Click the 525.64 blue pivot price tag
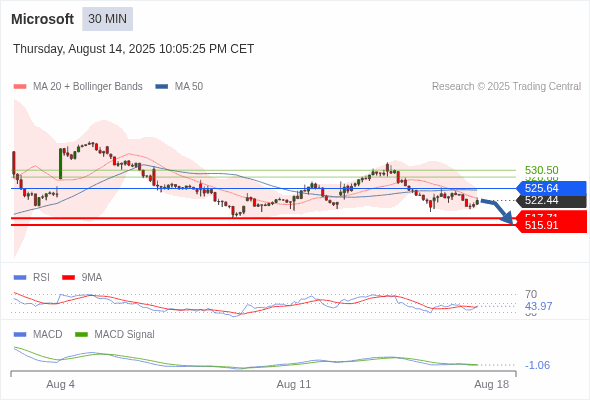 click(x=552, y=188)
